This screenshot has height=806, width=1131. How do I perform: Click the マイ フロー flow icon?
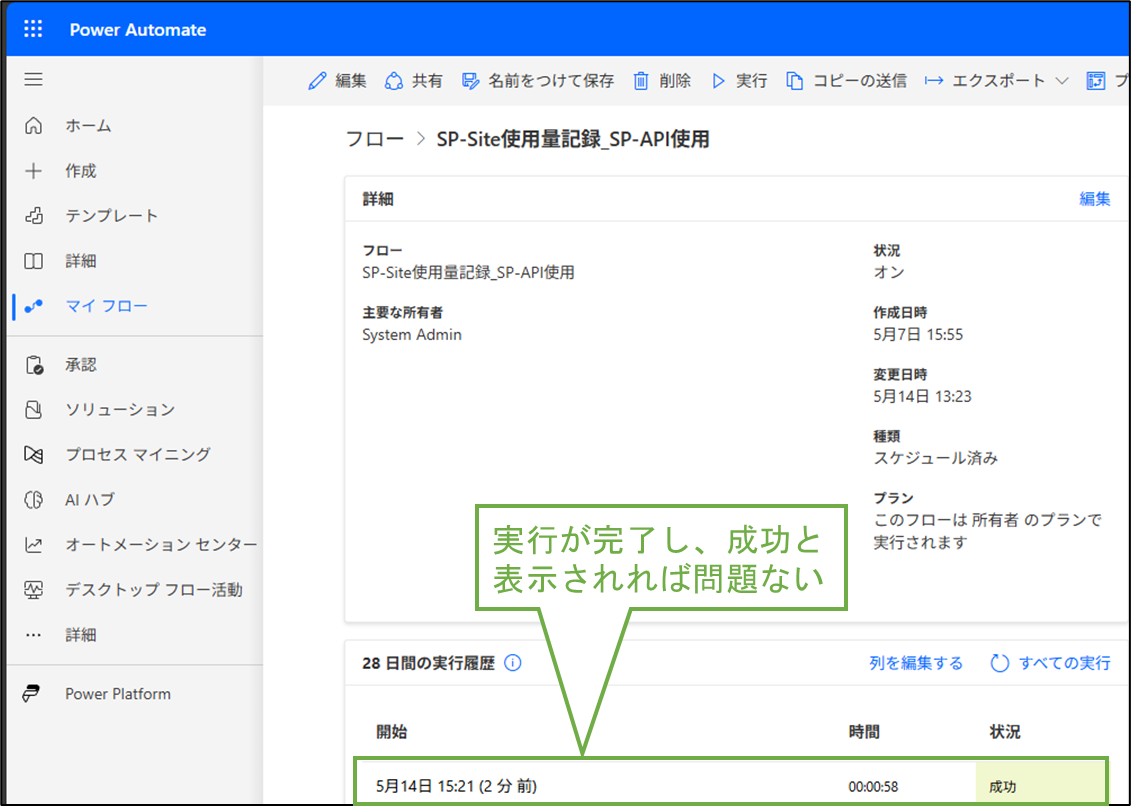(33, 306)
